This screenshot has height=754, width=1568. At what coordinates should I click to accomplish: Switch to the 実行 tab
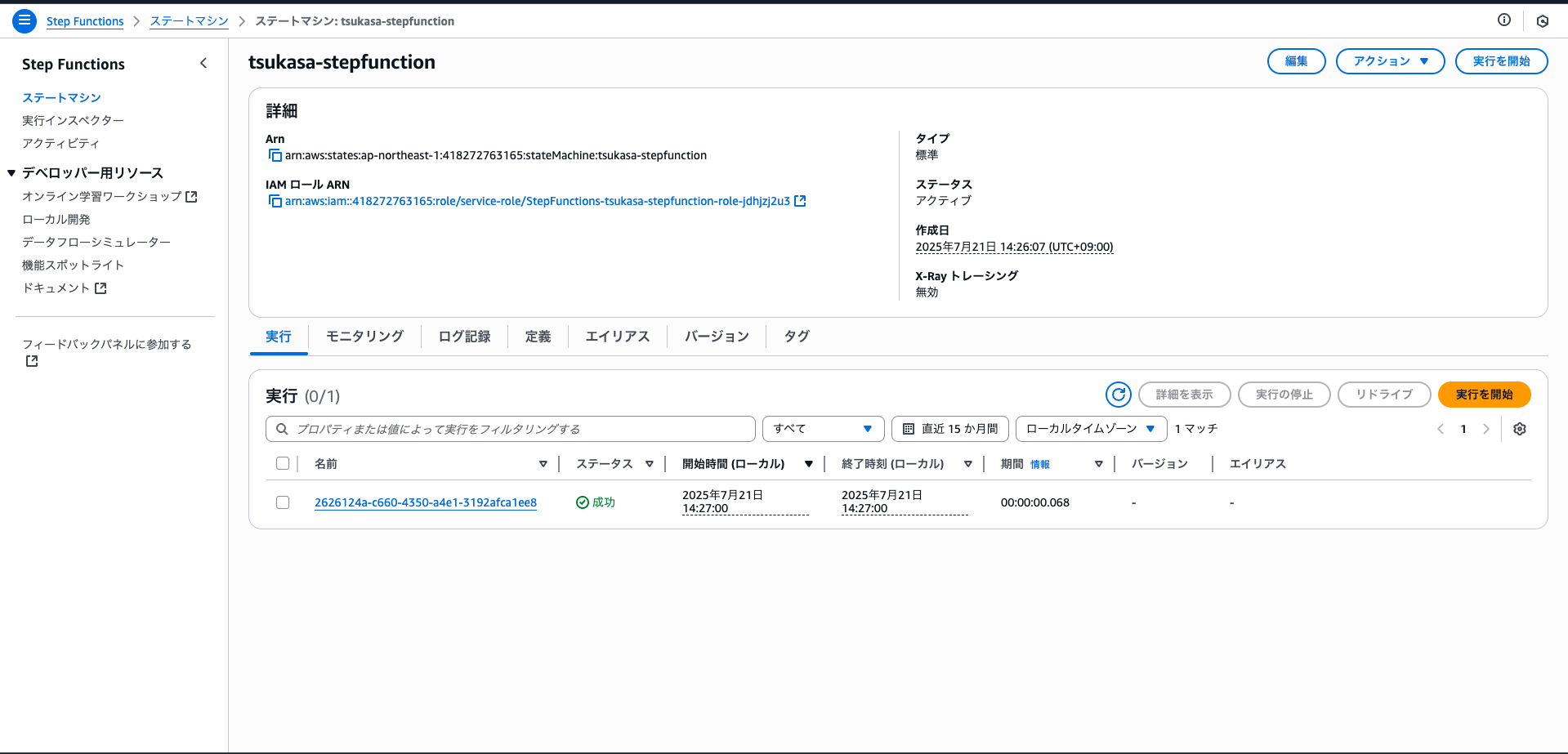point(279,337)
